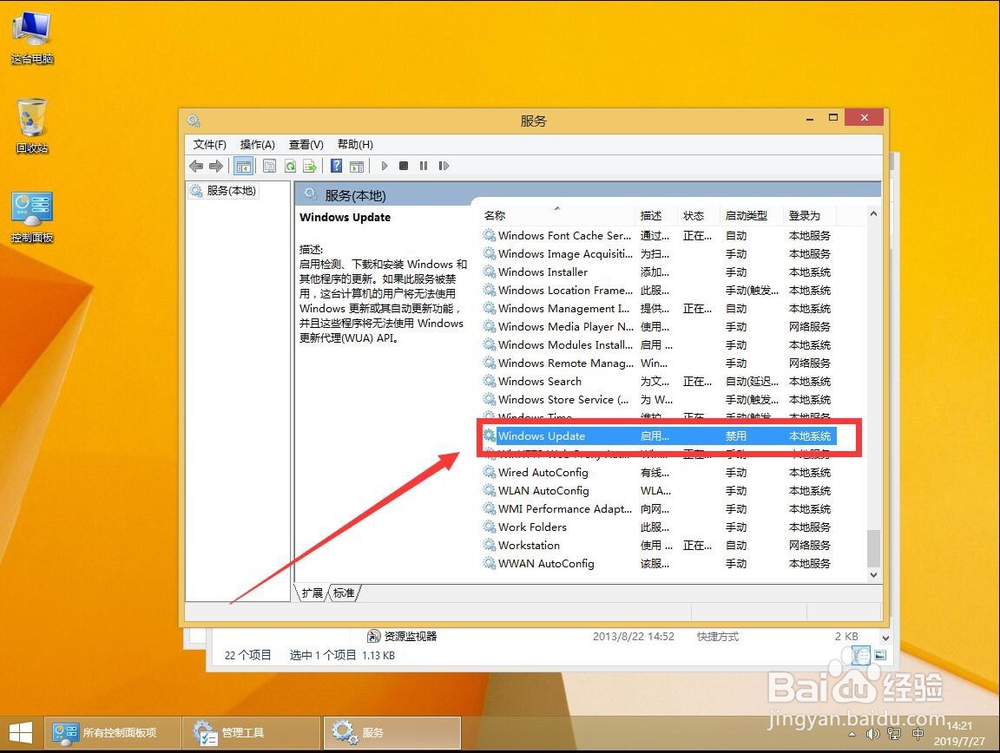Select the Windows Location Framework service

[x=658, y=290]
